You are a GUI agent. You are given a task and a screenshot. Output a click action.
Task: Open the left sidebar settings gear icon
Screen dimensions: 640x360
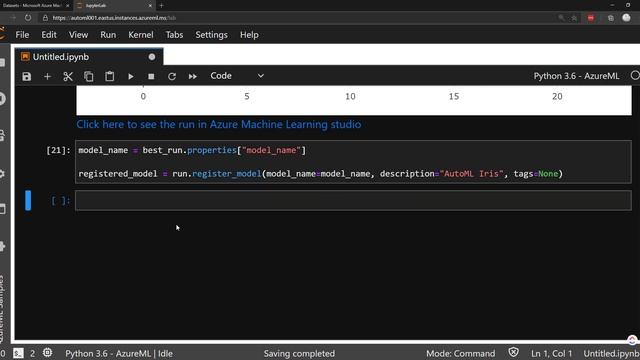coord(2,174)
